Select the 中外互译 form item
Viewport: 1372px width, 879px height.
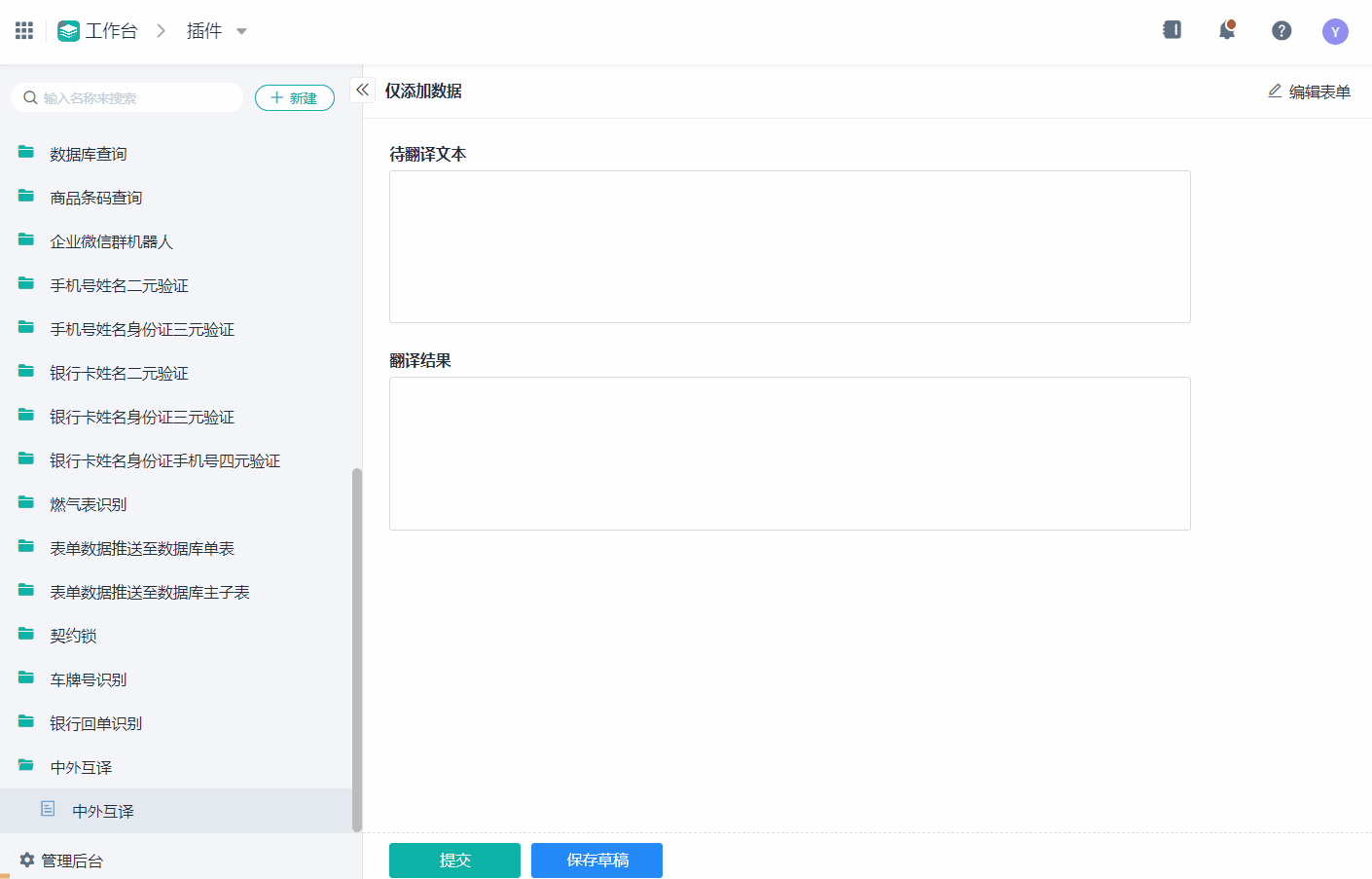point(102,811)
